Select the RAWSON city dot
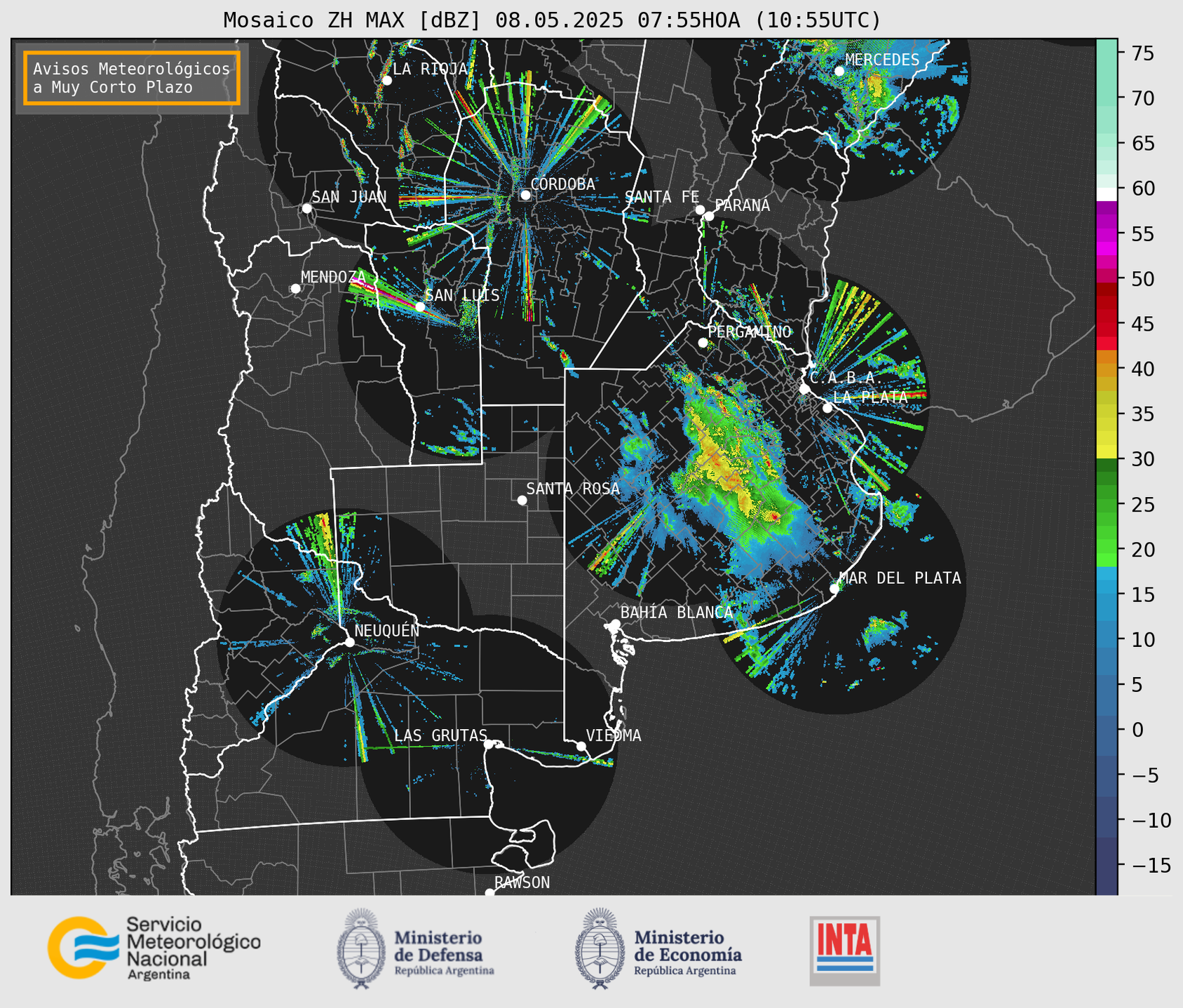This screenshot has height=1008, width=1183. [x=489, y=893]
